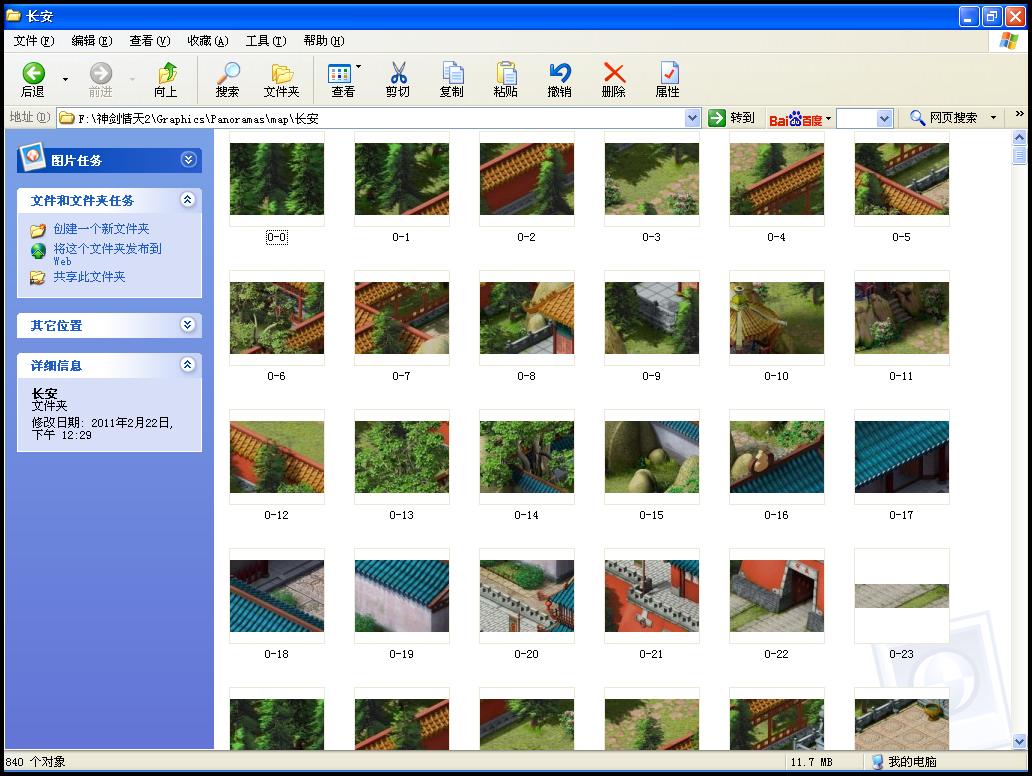Image resolution: width=1032 pixels, height=776 pixels.
Task: Open the 收藏(A) menu
Action: 208,41
